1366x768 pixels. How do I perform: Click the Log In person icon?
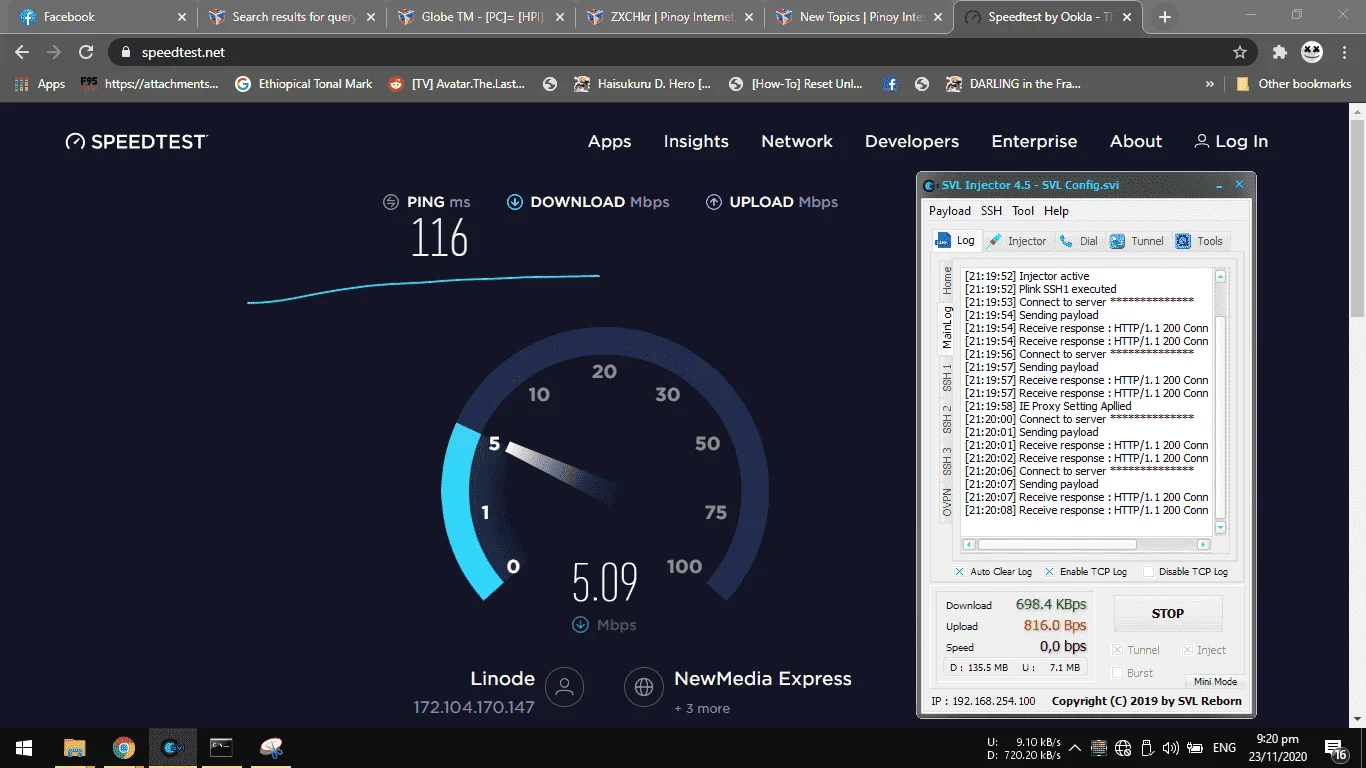[x=1201, y=142]
